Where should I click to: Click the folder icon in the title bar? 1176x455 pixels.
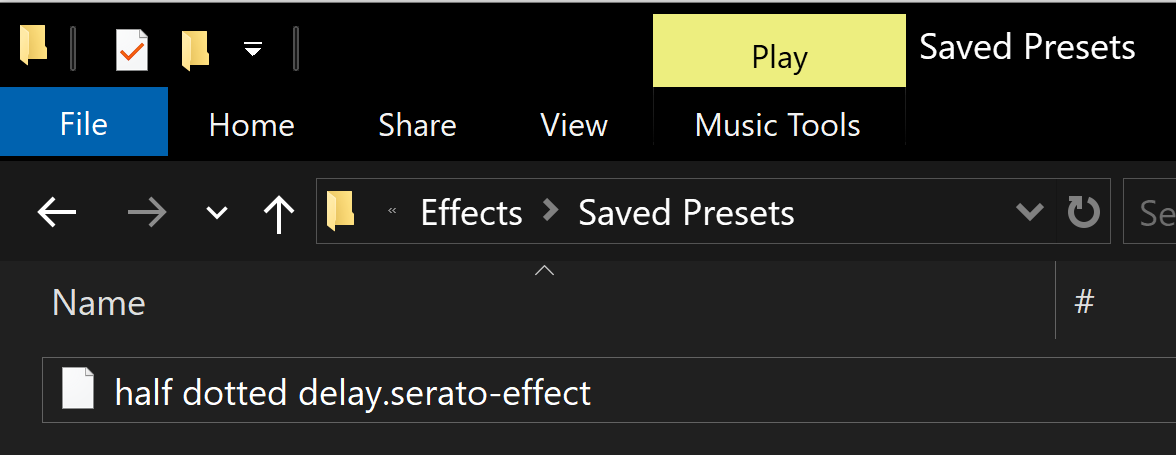pos(33,45)
